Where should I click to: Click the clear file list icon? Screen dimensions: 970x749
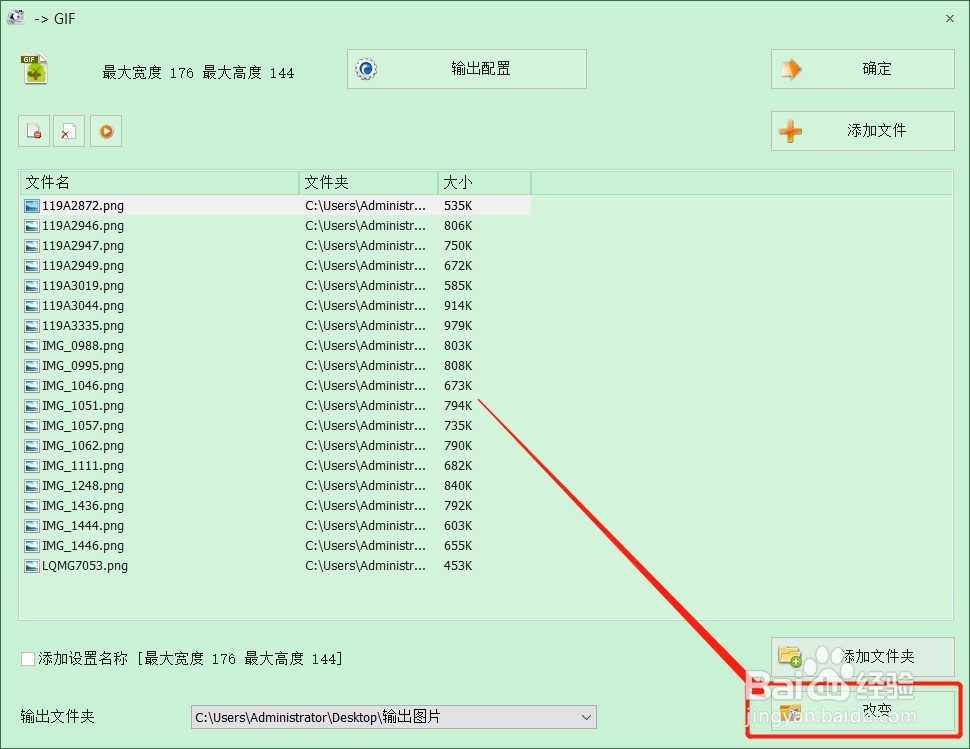pyautogui.click(x=69, y=130)
